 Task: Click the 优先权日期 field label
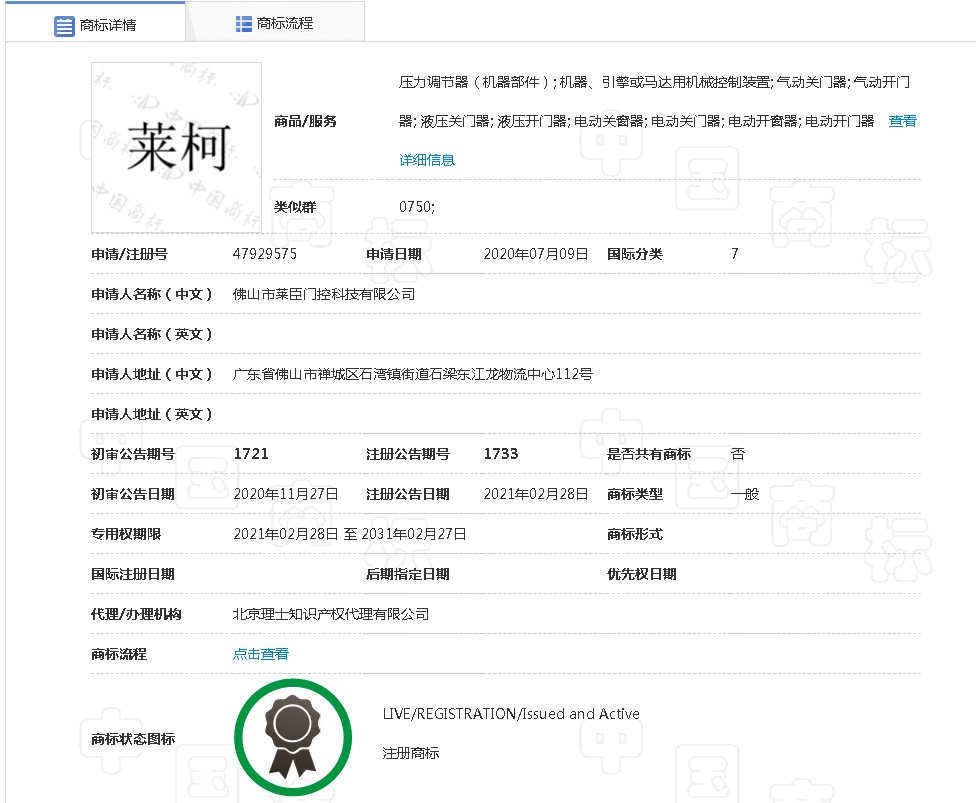pyautogui.click(x=642, y=574)
